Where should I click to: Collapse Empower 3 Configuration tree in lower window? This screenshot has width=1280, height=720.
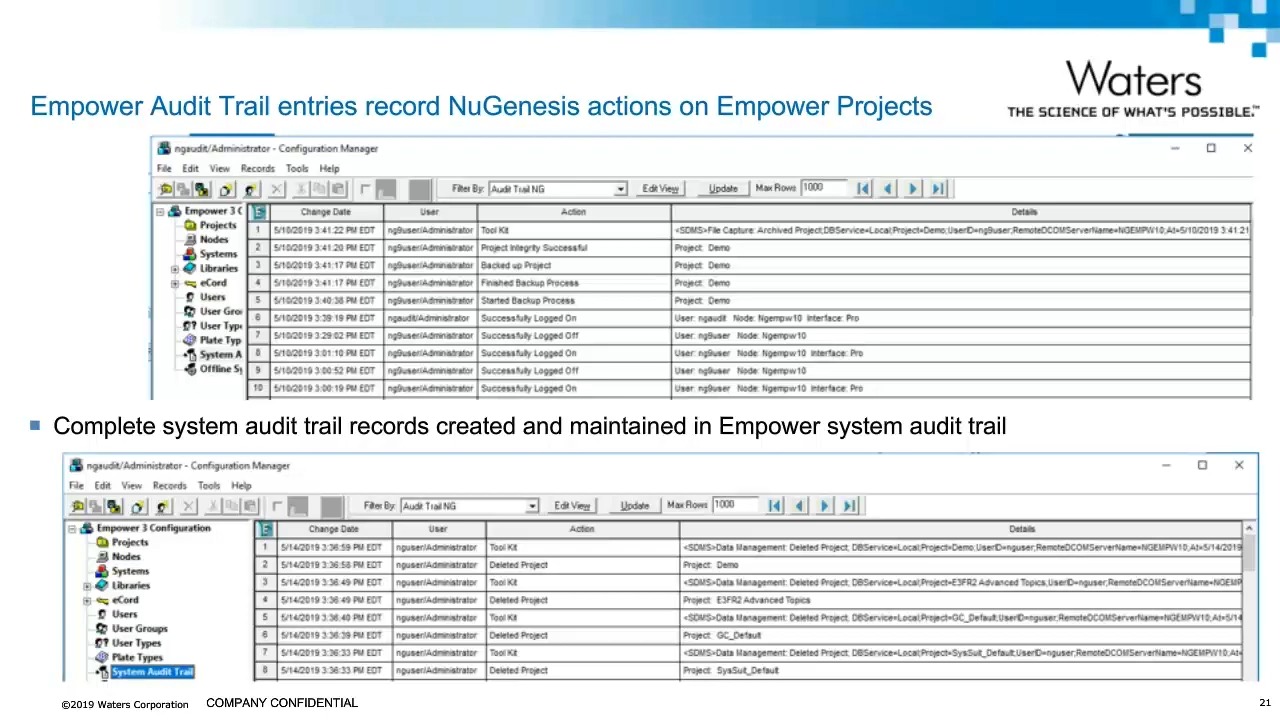[72, 528]
